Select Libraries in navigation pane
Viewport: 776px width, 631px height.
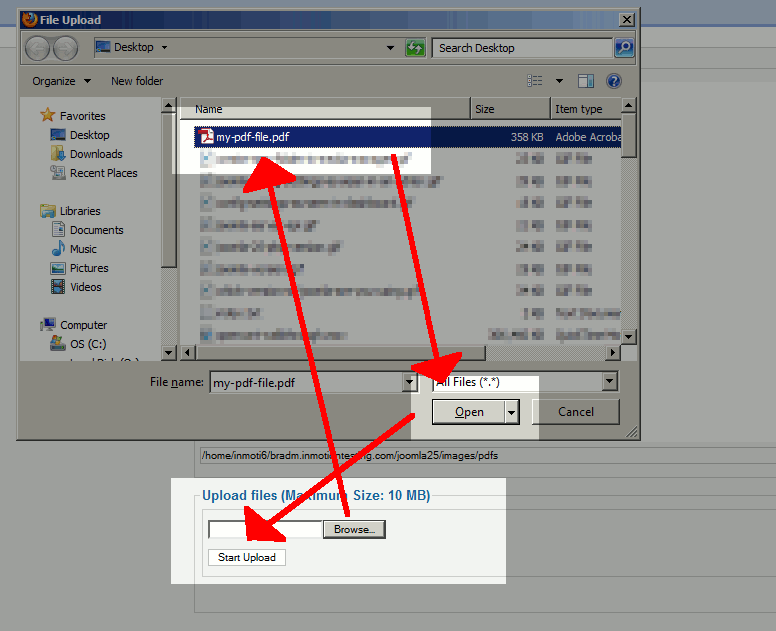70,211
